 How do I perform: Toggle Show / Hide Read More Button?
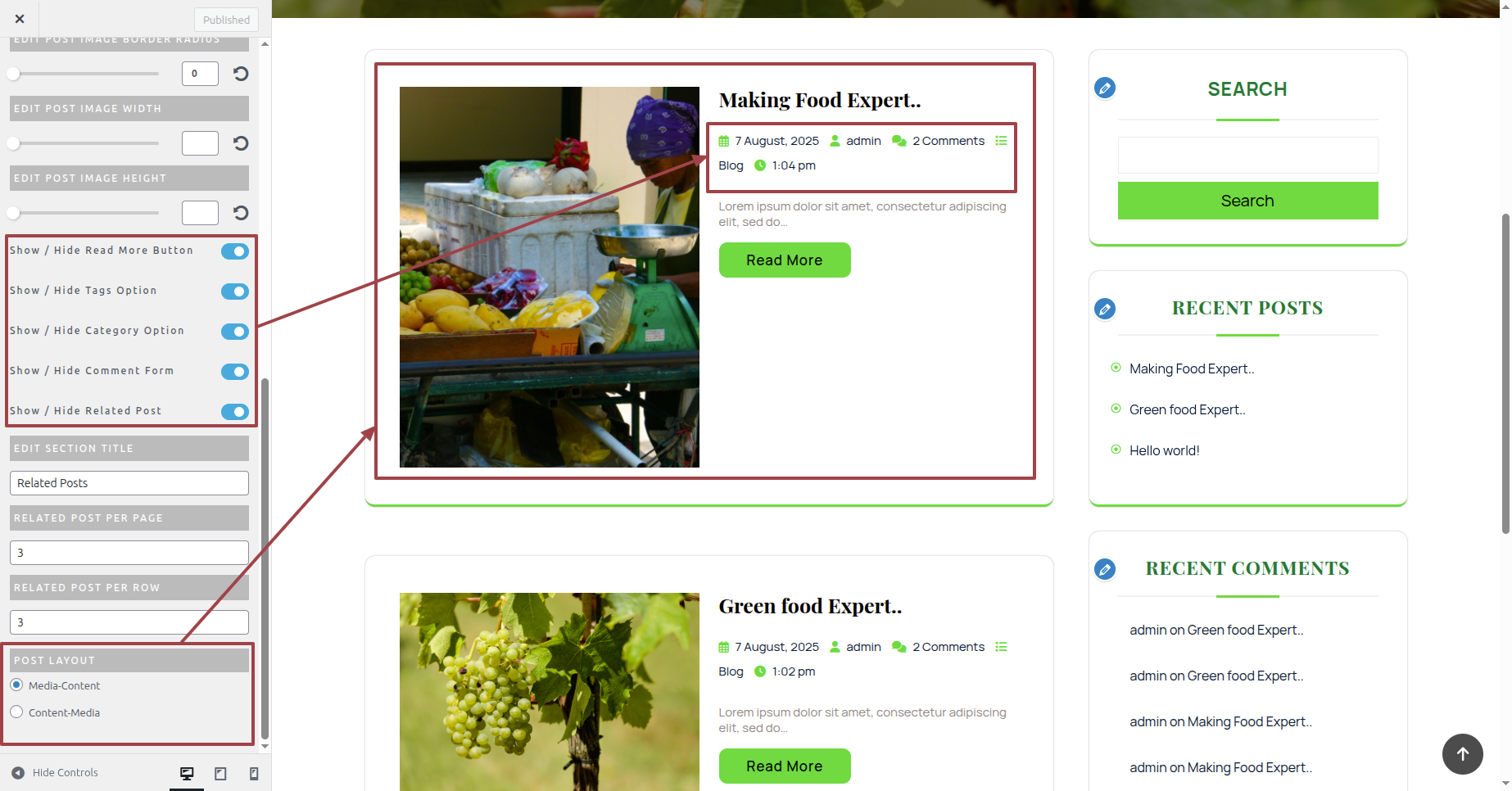point(235,251)
